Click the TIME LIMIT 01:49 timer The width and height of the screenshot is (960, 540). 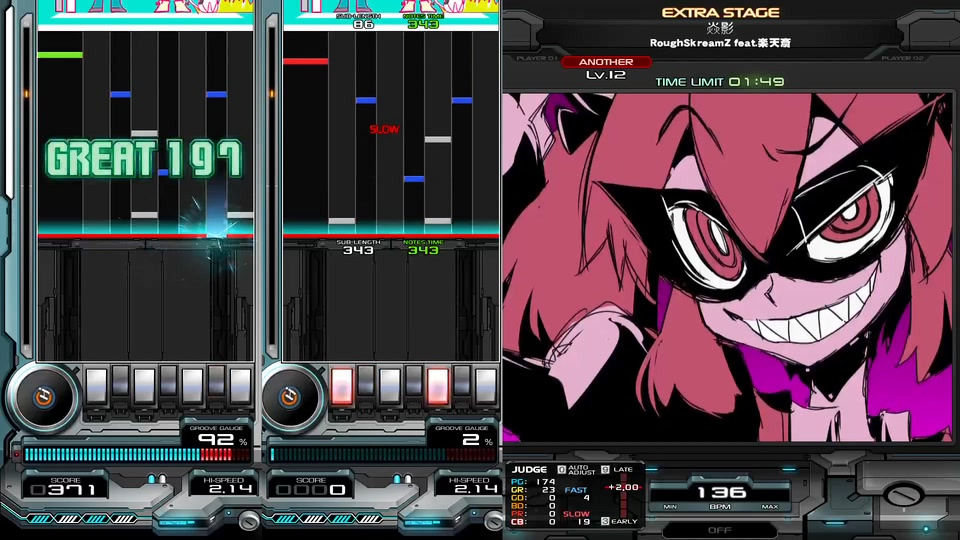(719, 81)
